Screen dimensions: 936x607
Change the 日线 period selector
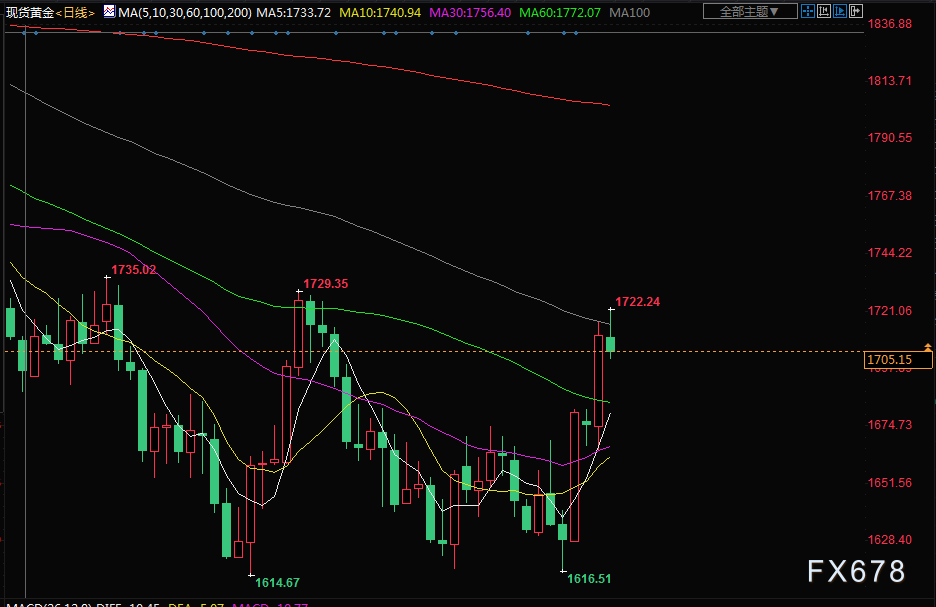pos(76,13)
